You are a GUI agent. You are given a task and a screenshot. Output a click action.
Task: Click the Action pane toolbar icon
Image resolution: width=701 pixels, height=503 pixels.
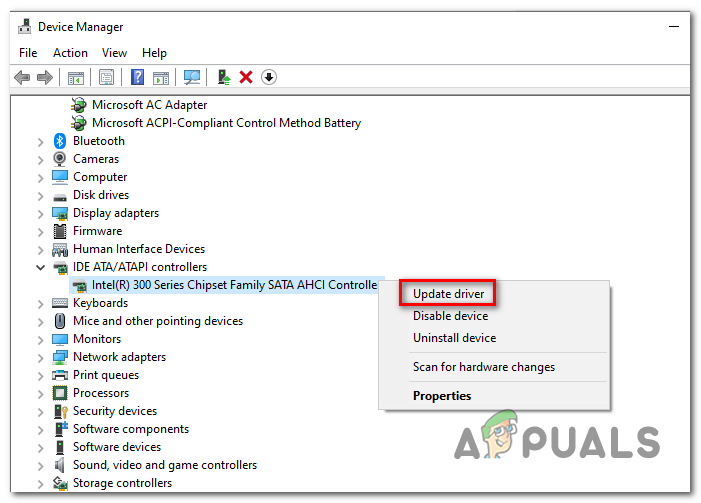(161, 77)
